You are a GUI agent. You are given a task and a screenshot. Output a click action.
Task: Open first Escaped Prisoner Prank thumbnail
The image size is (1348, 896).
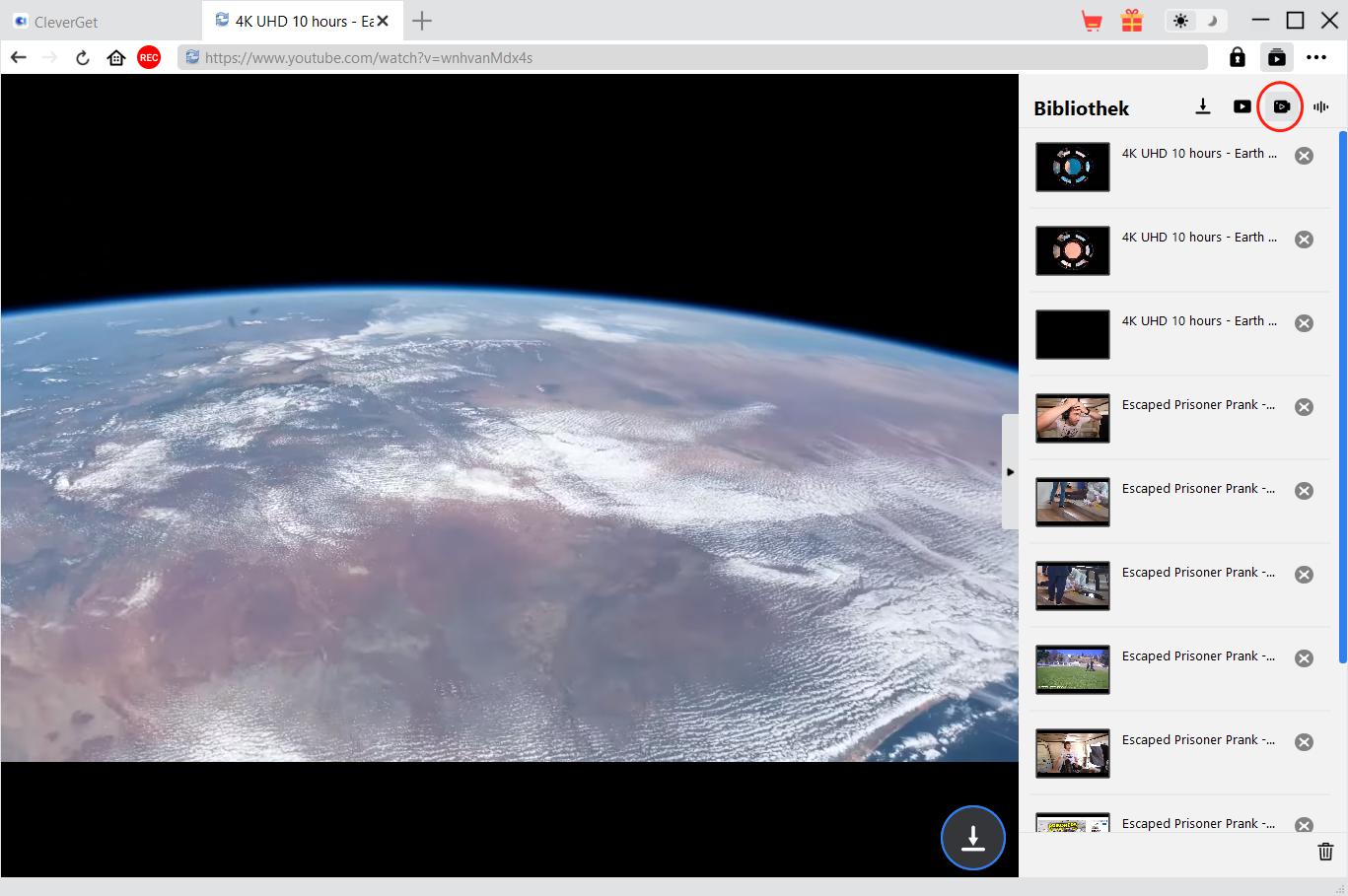(x=1072, y=418)
